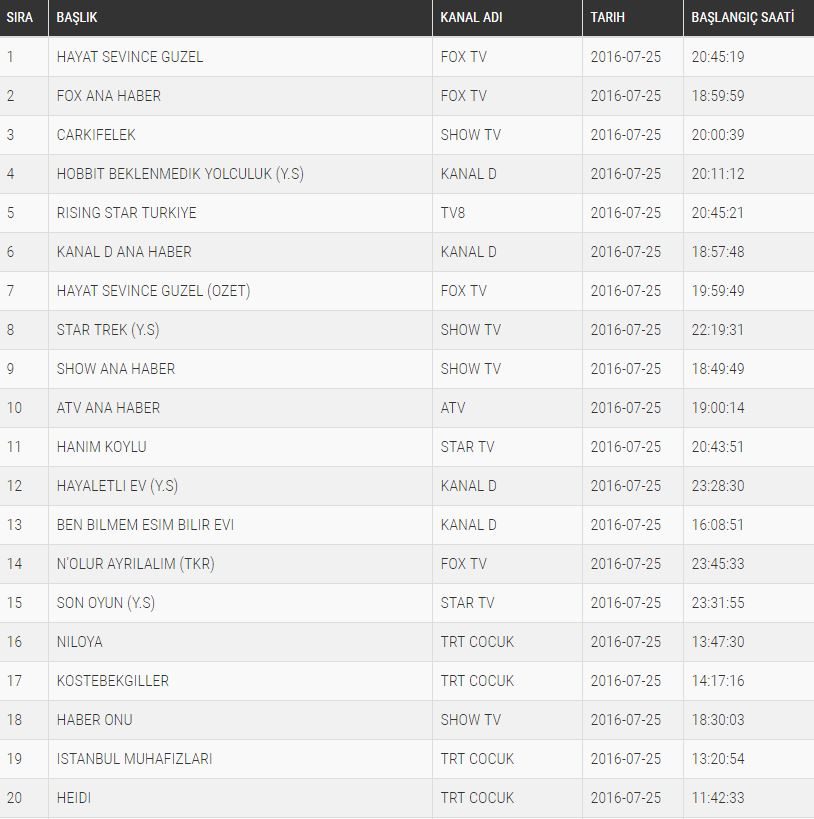Select the ATV ANA HABER title

click(108, 407)
